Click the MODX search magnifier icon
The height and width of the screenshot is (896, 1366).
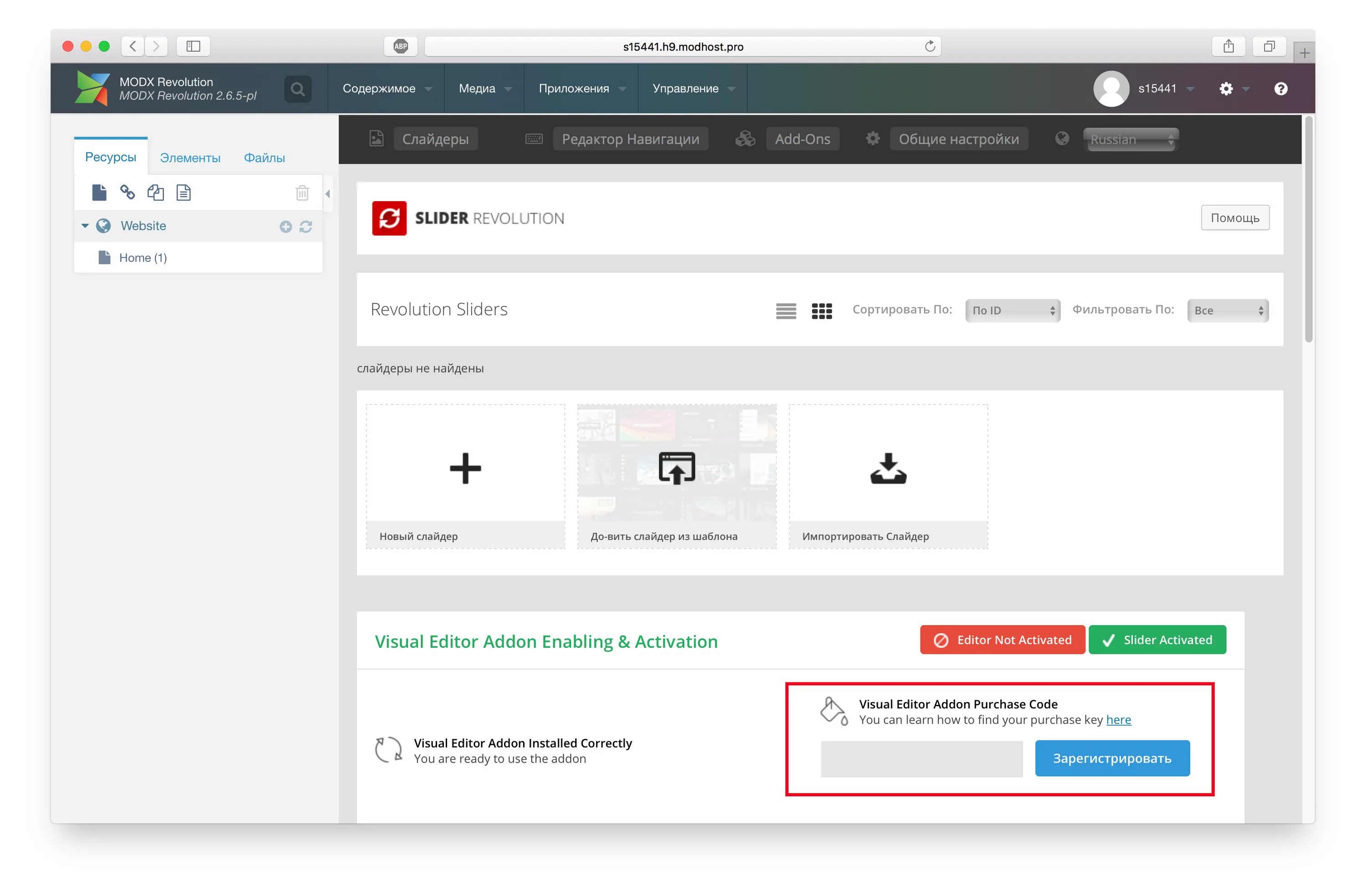297,89
